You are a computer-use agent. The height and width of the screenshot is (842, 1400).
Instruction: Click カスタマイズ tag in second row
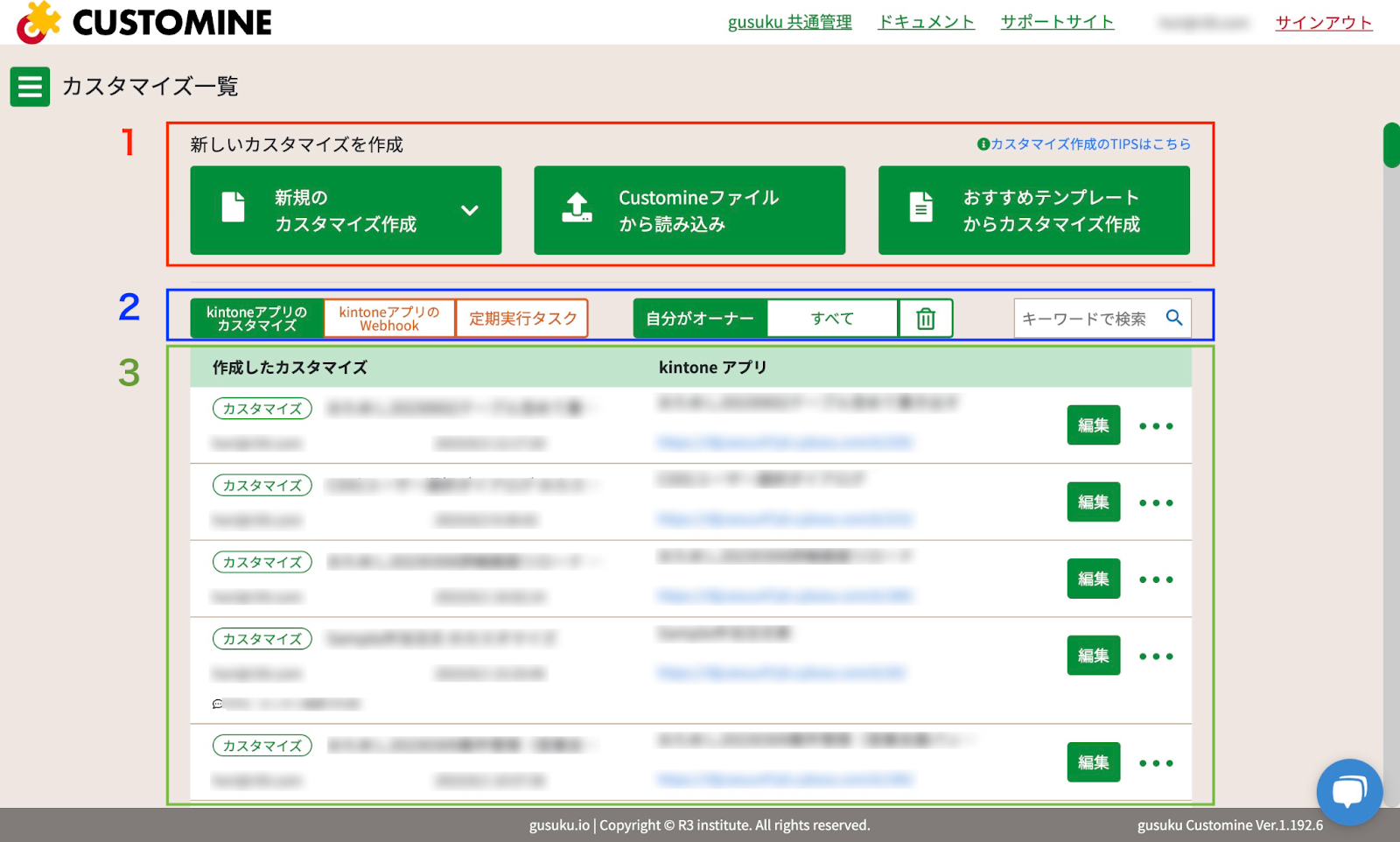(262, 486)
